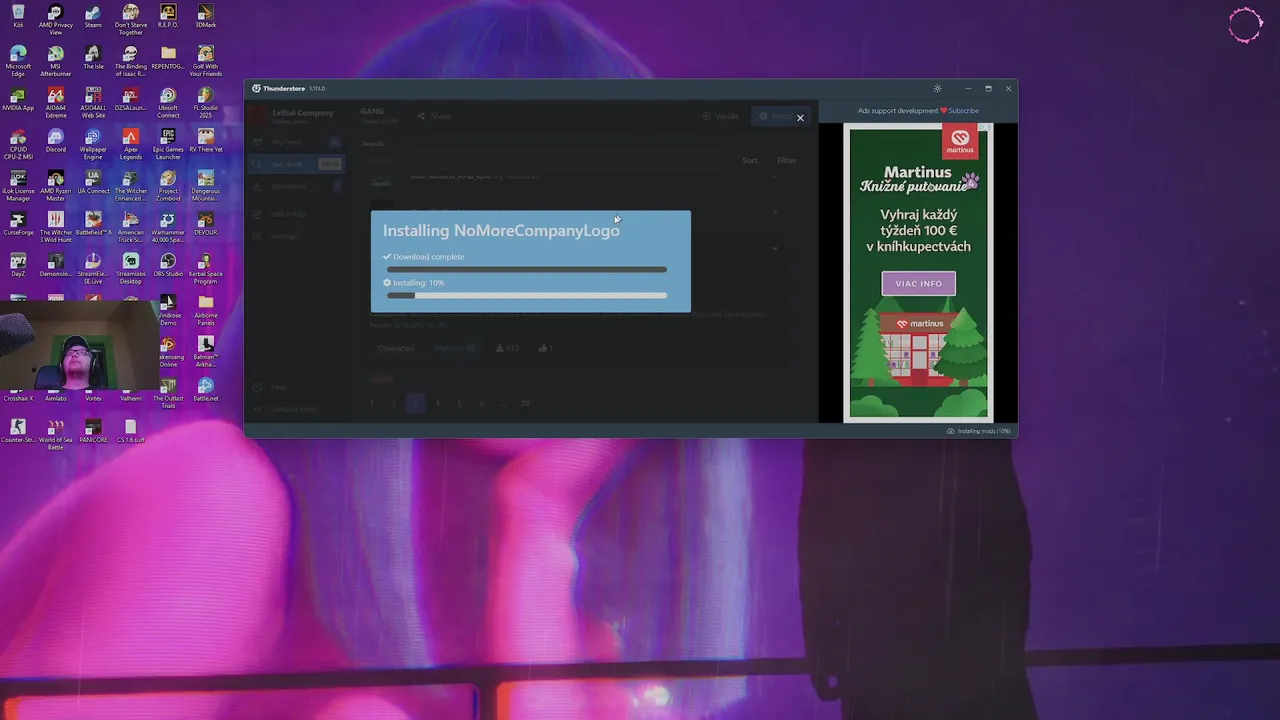Launch Steam from the desktop
Screen dimensions: 1280x720
click(x=93, y=16)
